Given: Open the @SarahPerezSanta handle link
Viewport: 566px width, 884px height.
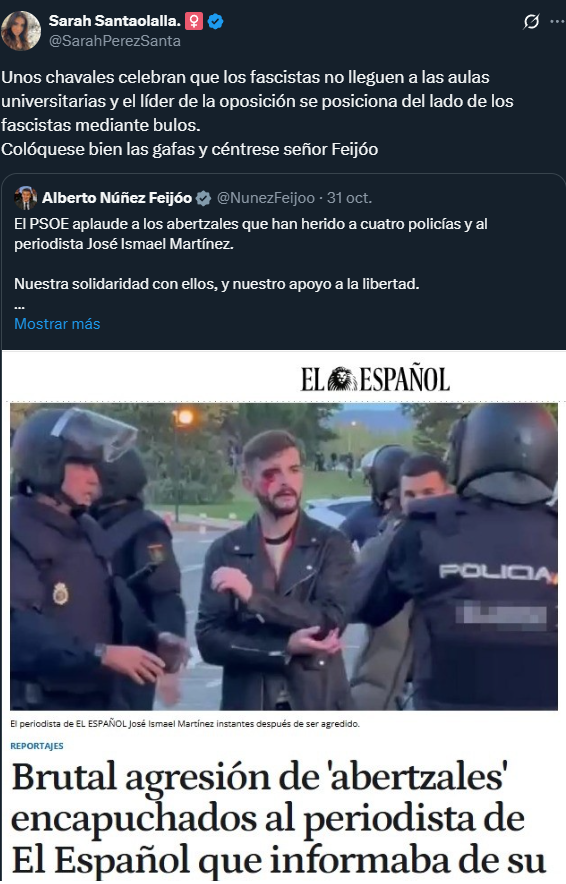Looking at the screenshot, I should (x=114, y=41).
